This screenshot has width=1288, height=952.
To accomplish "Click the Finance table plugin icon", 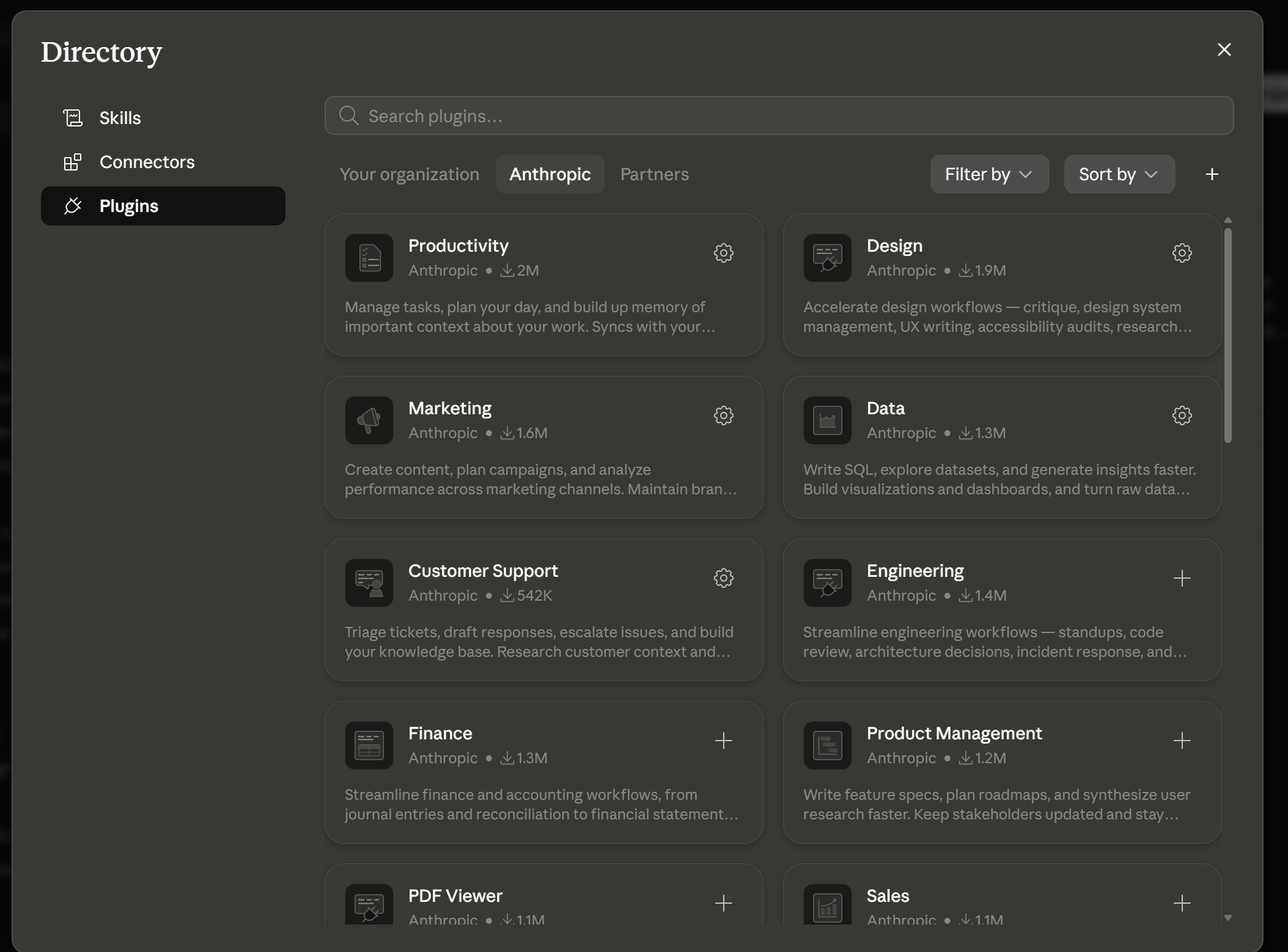I will 369,745.
